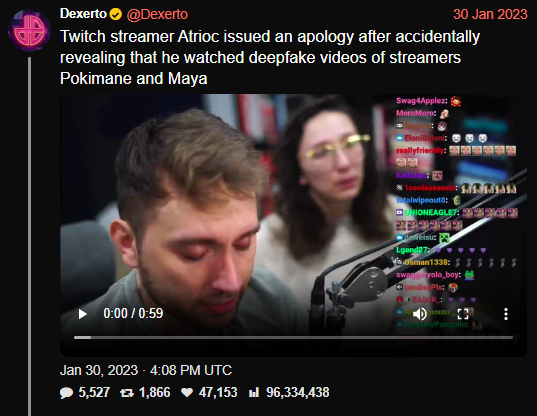Click the video progress bar
Image resolution: width=537 pixels, height=416 pixels.
point(293,338)
